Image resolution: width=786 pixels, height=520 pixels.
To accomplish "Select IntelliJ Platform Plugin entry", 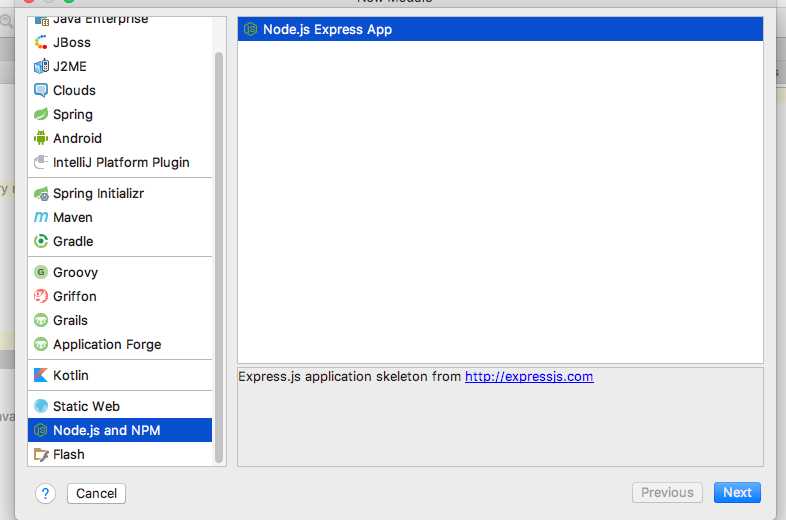I will point(120,162).
